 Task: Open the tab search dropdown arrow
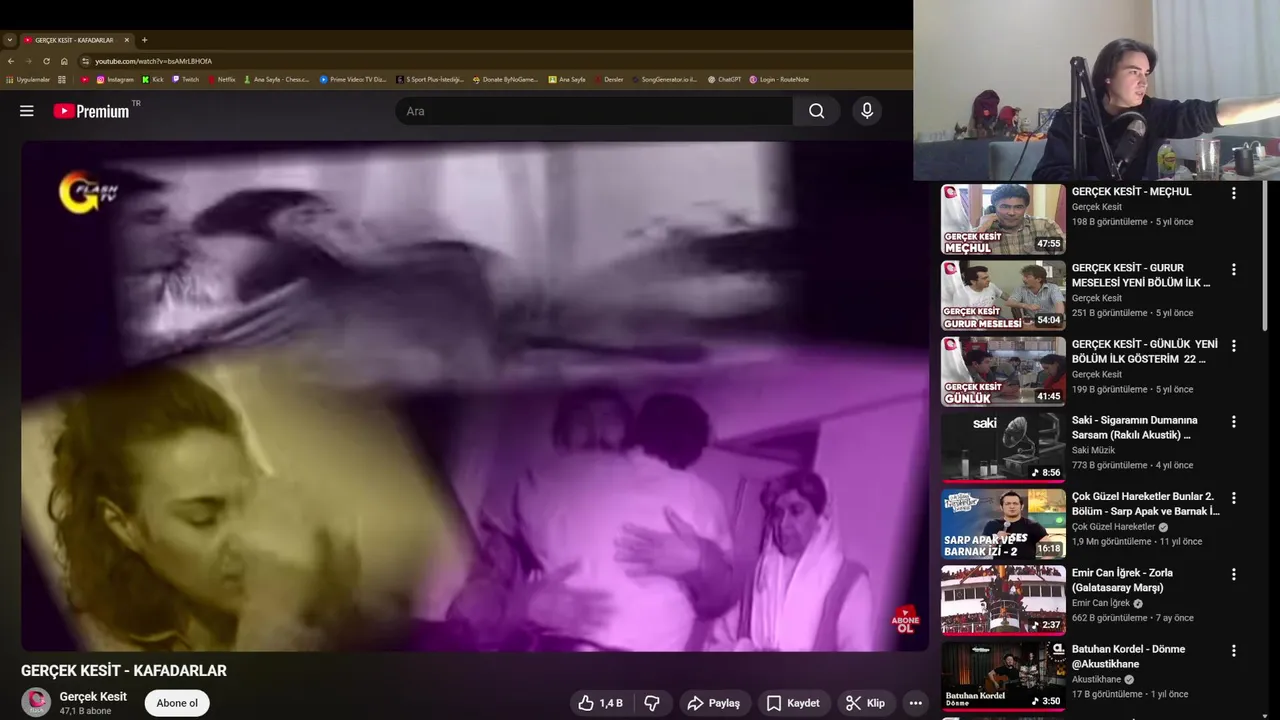tap(9, 40)
